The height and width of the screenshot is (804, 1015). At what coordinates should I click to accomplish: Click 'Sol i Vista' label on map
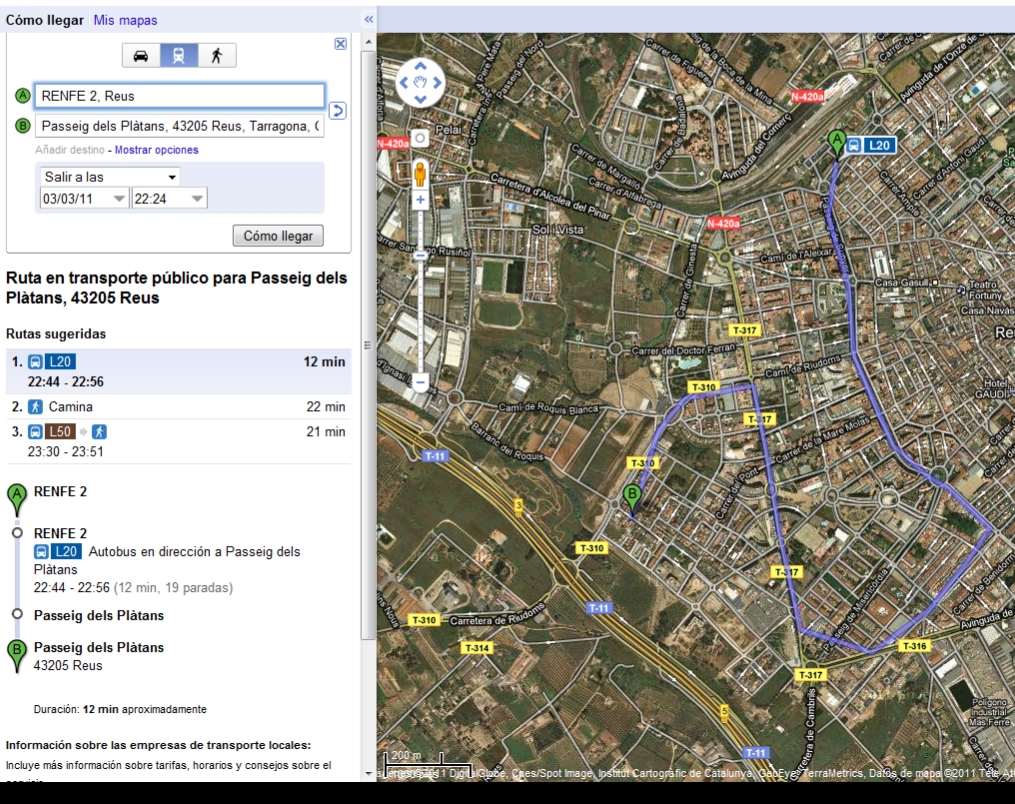click(557, 229)
